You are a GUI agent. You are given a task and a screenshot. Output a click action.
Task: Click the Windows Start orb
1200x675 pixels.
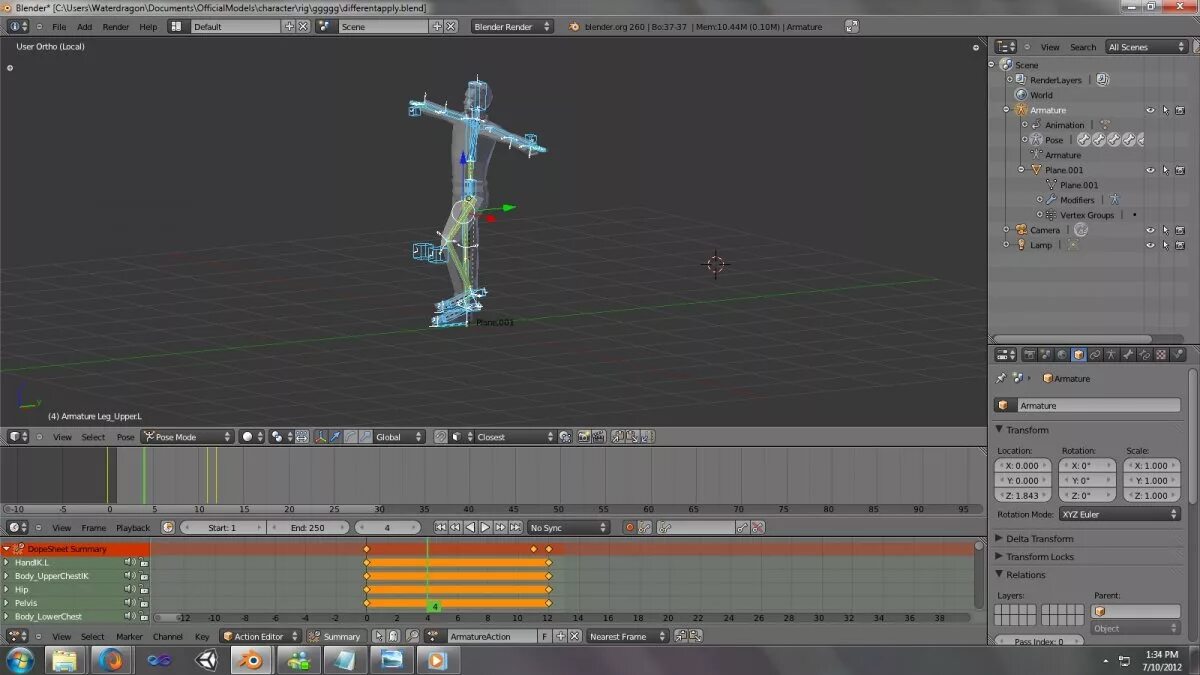[x=19, y=660]
